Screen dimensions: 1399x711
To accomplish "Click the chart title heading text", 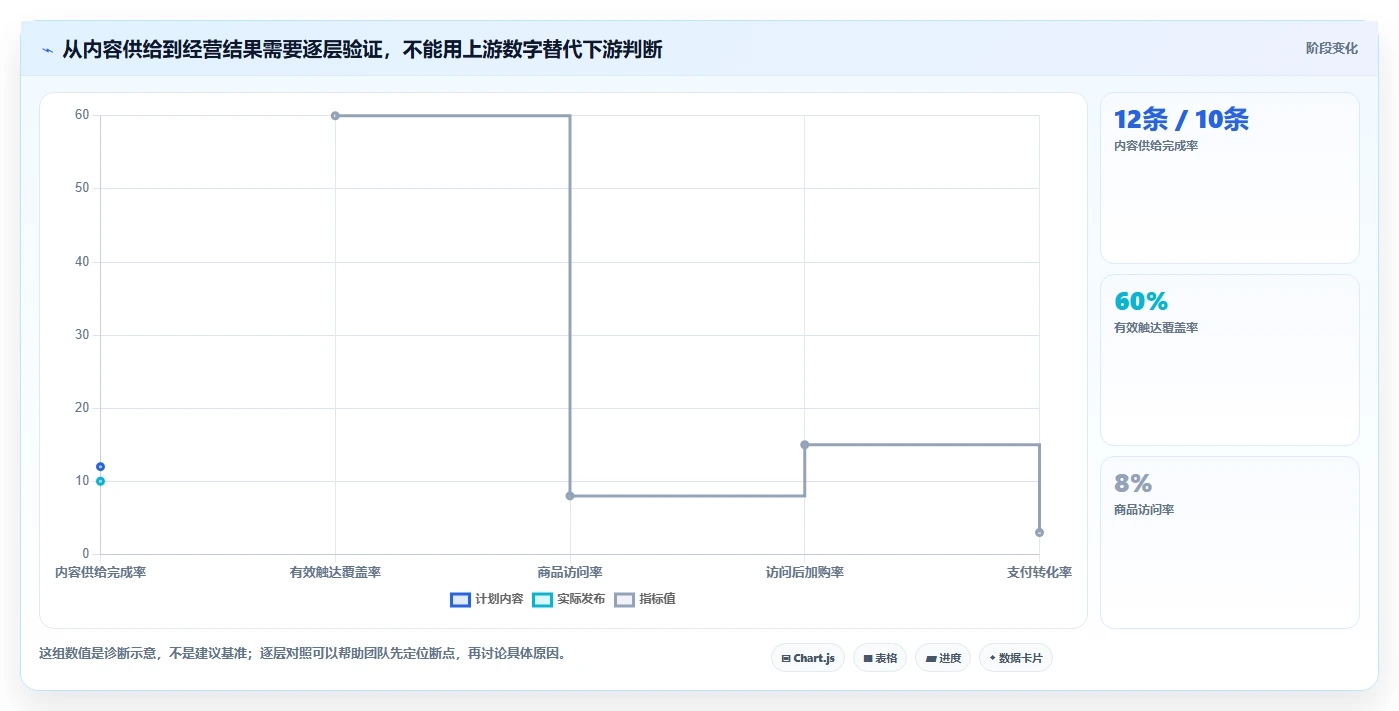I will coord(362,49).
